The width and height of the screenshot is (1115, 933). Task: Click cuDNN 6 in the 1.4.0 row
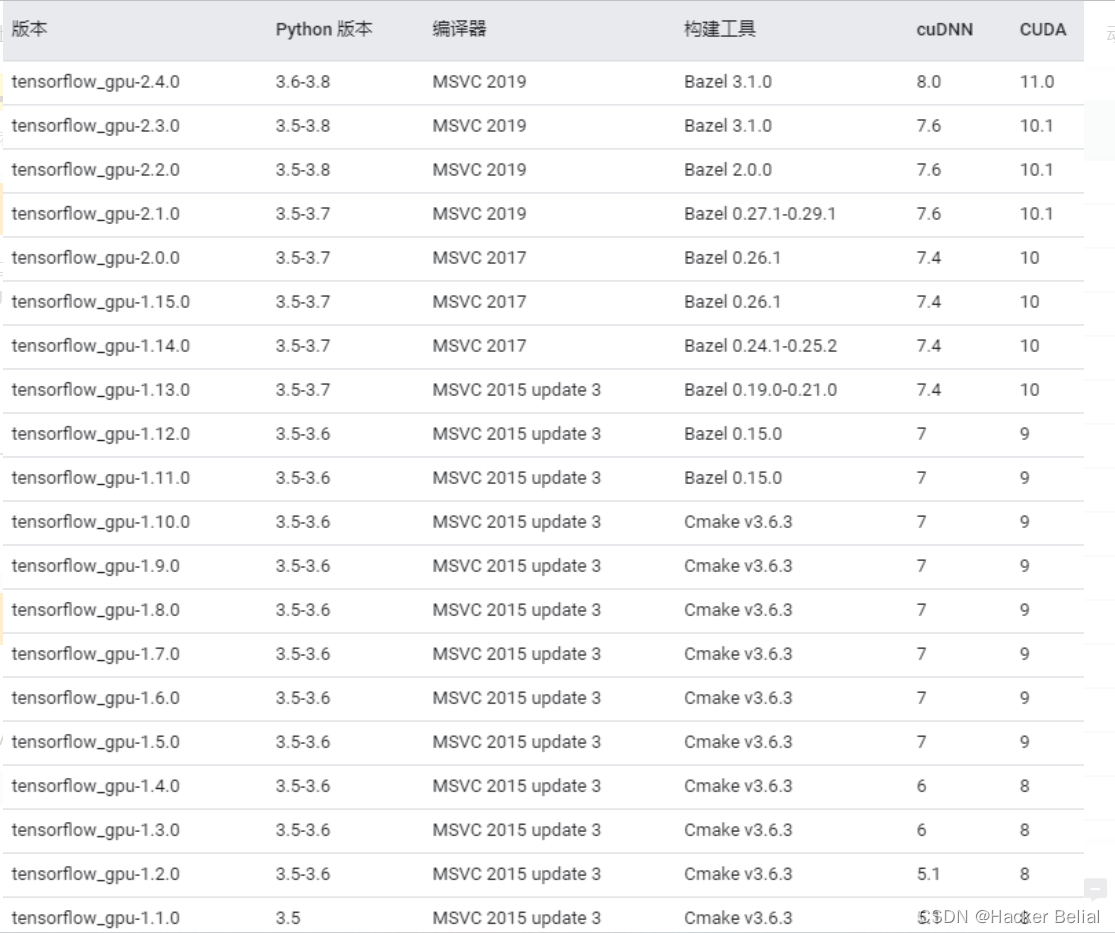coord(922,787)
